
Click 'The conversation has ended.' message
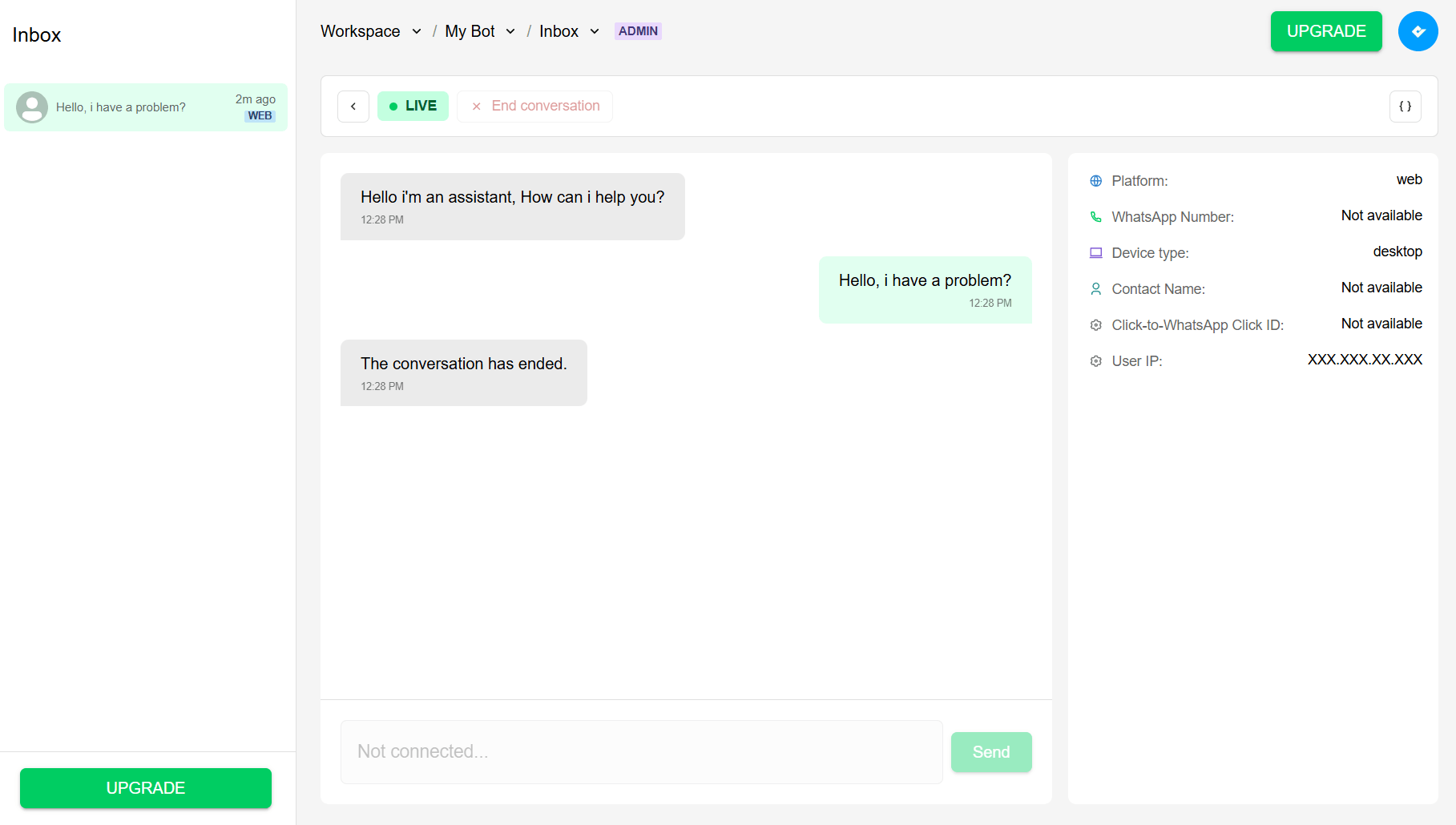pyautogui.click(x=464, y=373)
